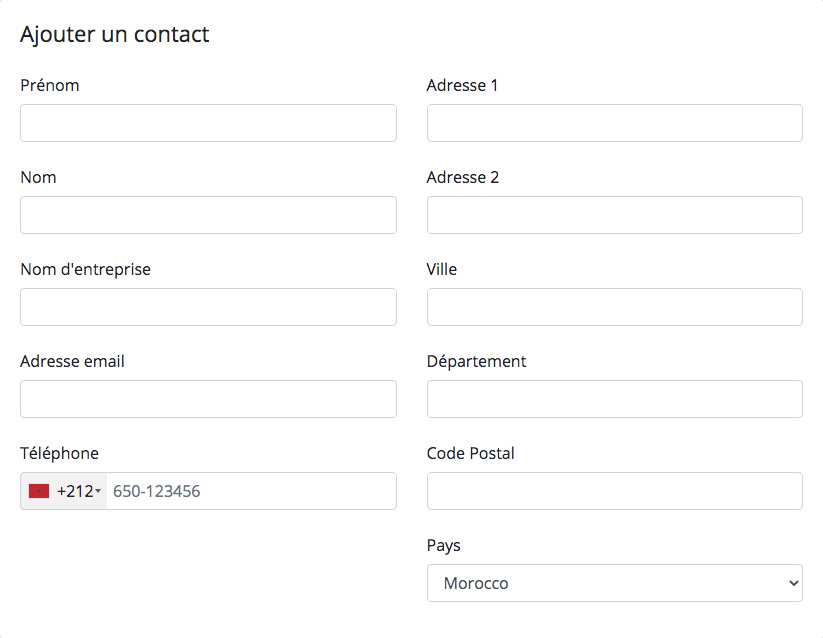This screenshot has width=823, height=638.
Task: Click the Prénom label
Action: point(50,85)
